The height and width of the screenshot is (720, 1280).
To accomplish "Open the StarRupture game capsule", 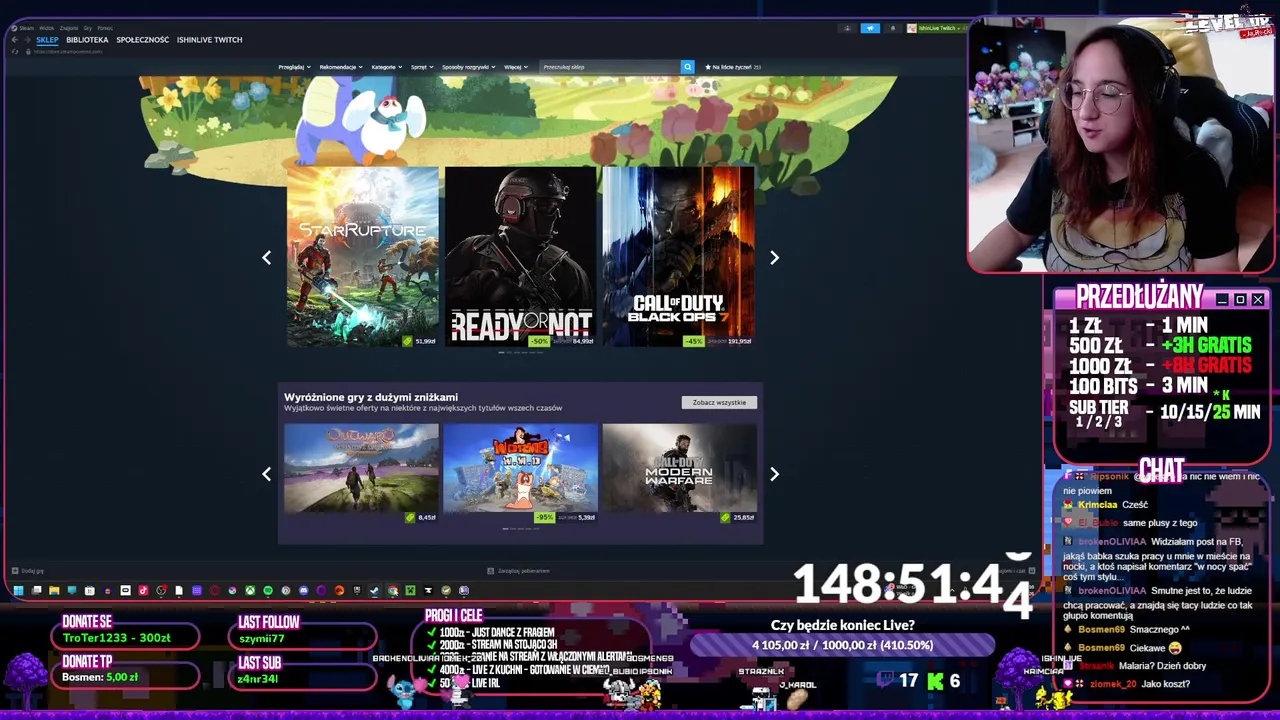I will tap(362, 257).
